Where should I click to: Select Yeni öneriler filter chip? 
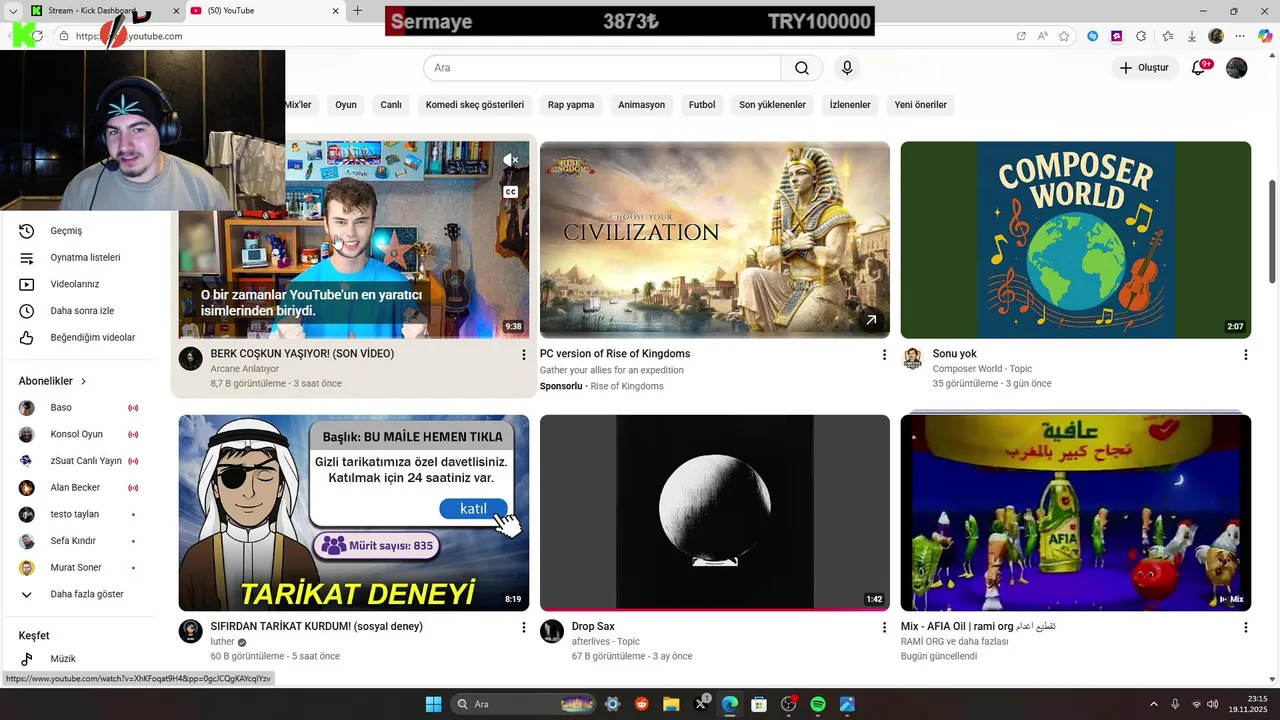pos(921,105)
